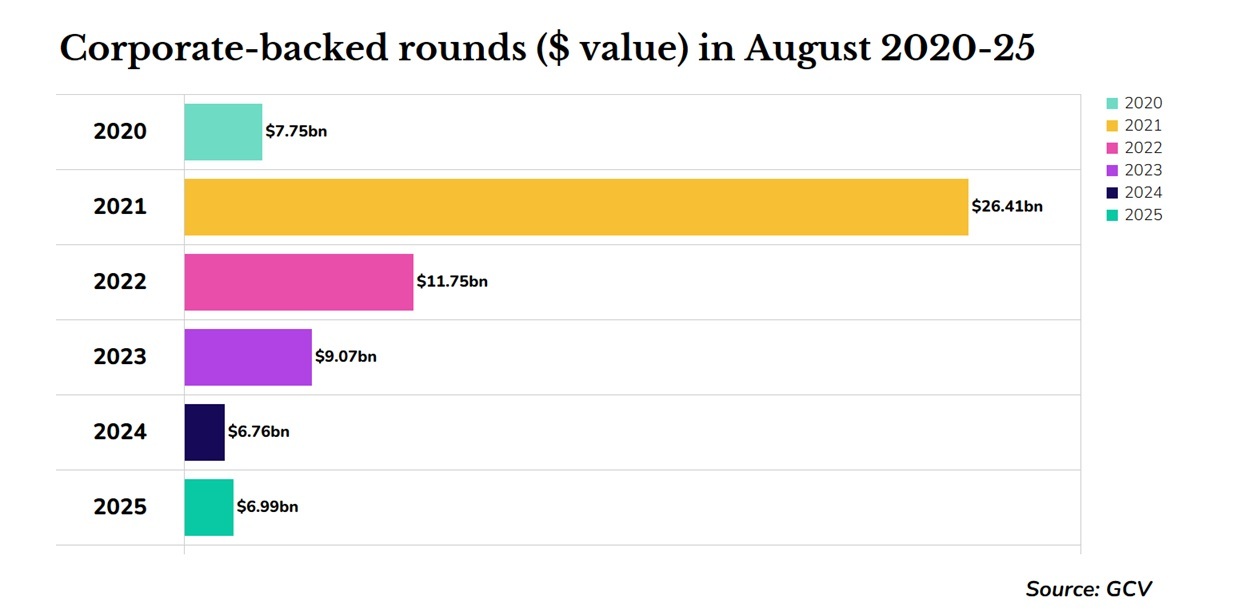Click the $7.75bn value label
The height and width of the screenshot is (616, 1237).
point(296,132)
